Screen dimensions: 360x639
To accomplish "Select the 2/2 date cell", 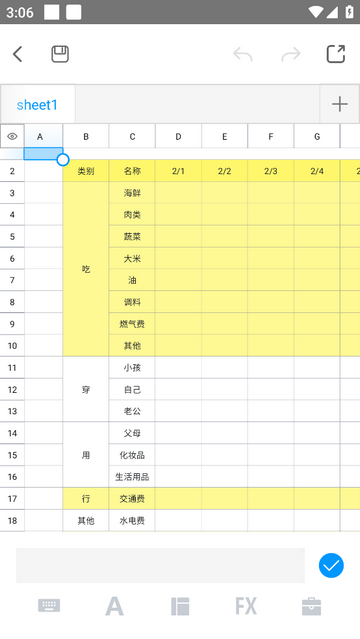I will [224, 171].
